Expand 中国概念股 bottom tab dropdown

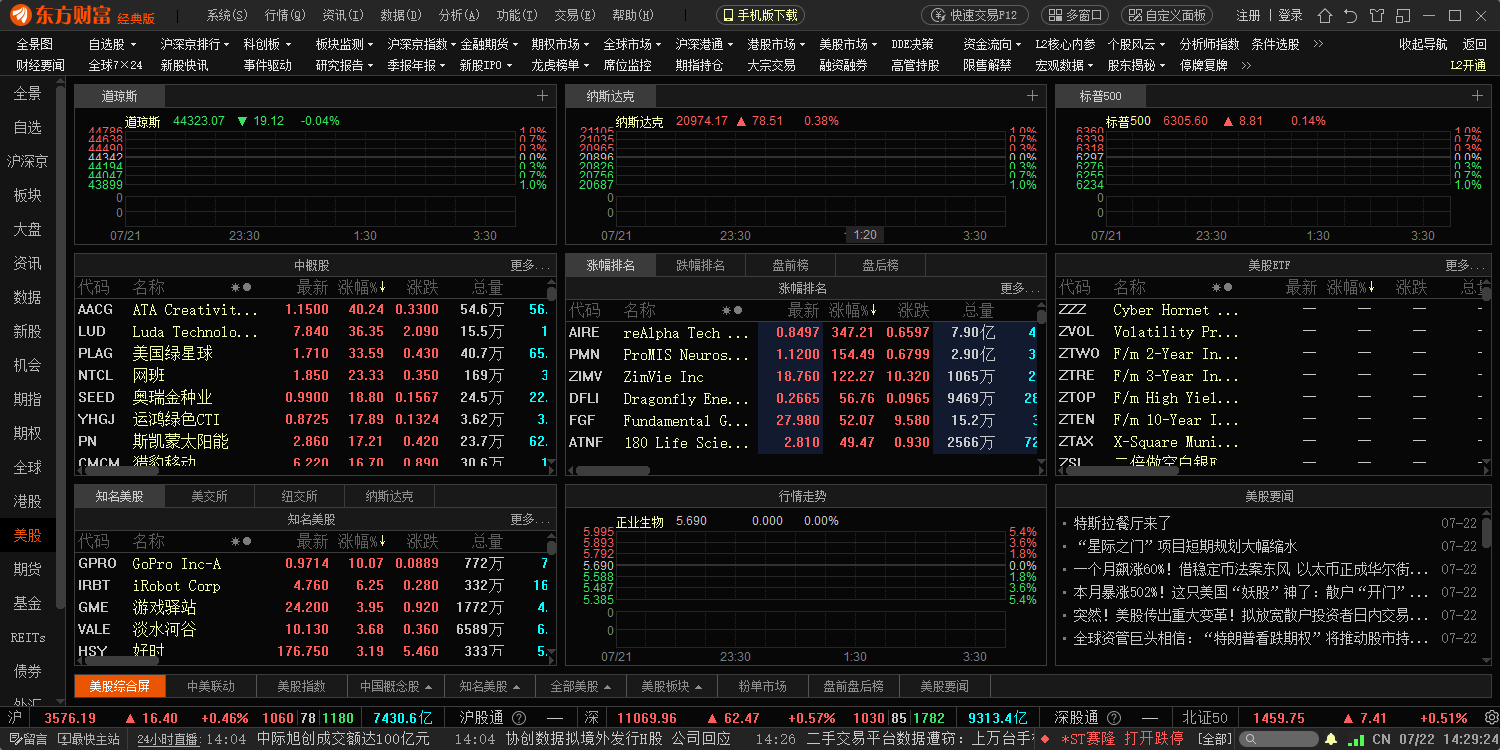coord(396,686)
